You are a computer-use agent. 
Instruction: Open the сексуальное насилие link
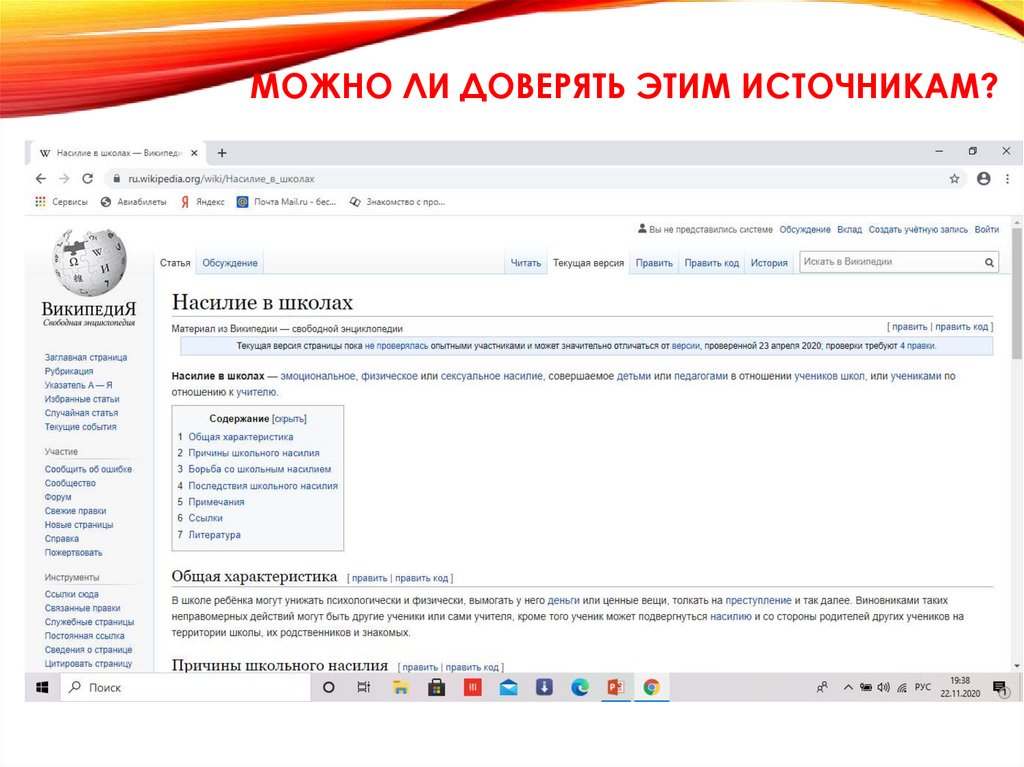click(x=491, y=376)
